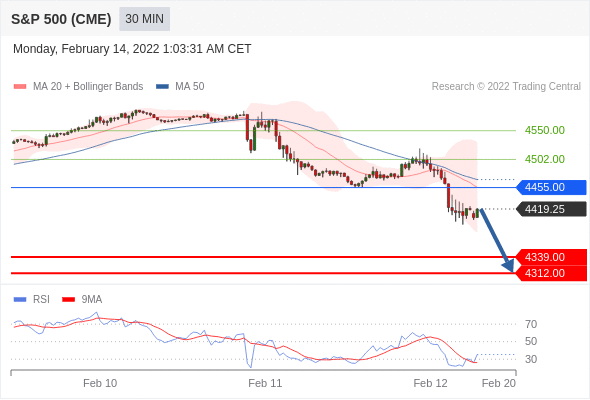Select the 4455.00 blue pivot price tag
Viewport: 590px width, 400px height.
[x=551, y=187]
